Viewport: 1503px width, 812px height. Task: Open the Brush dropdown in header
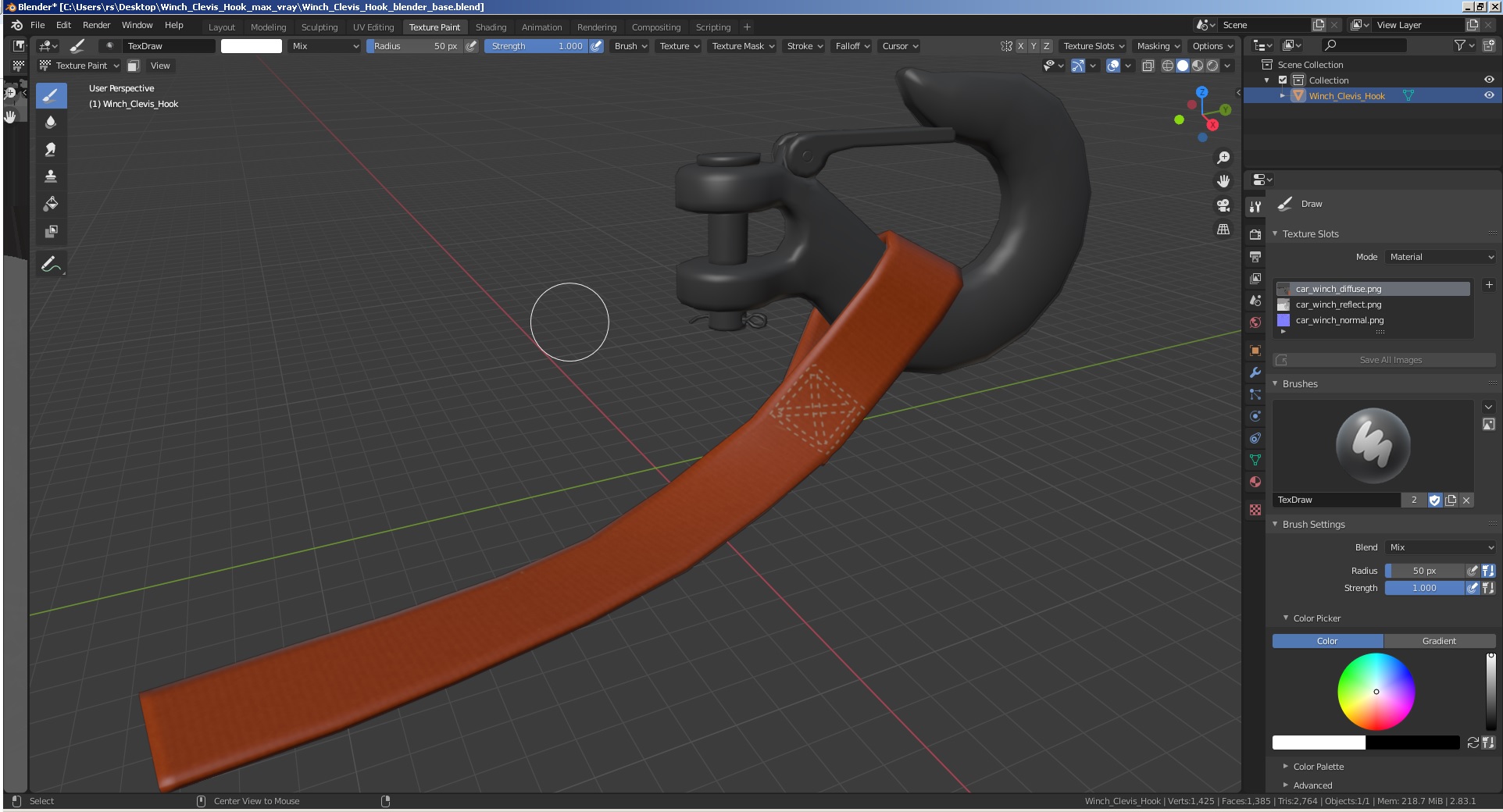coord(631,46)
